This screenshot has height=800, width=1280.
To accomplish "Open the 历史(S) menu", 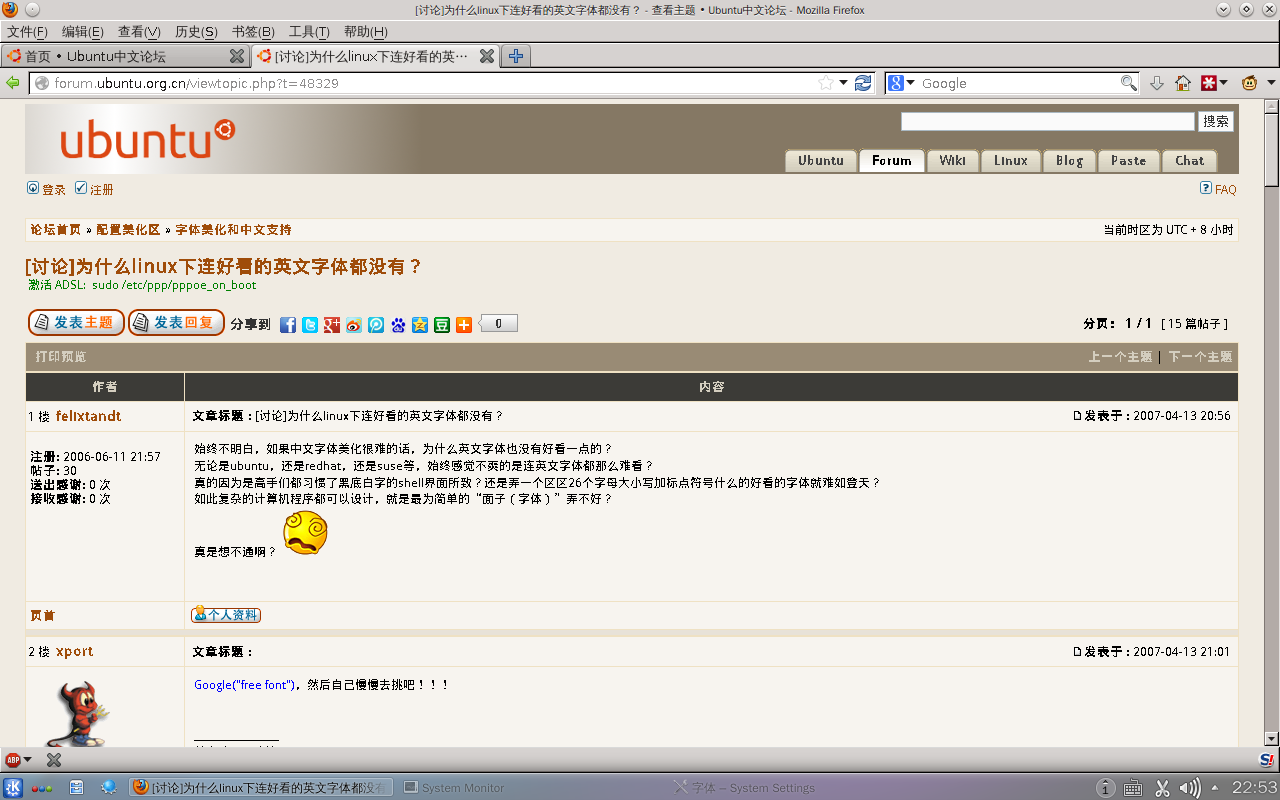I will tap(196, 32).
